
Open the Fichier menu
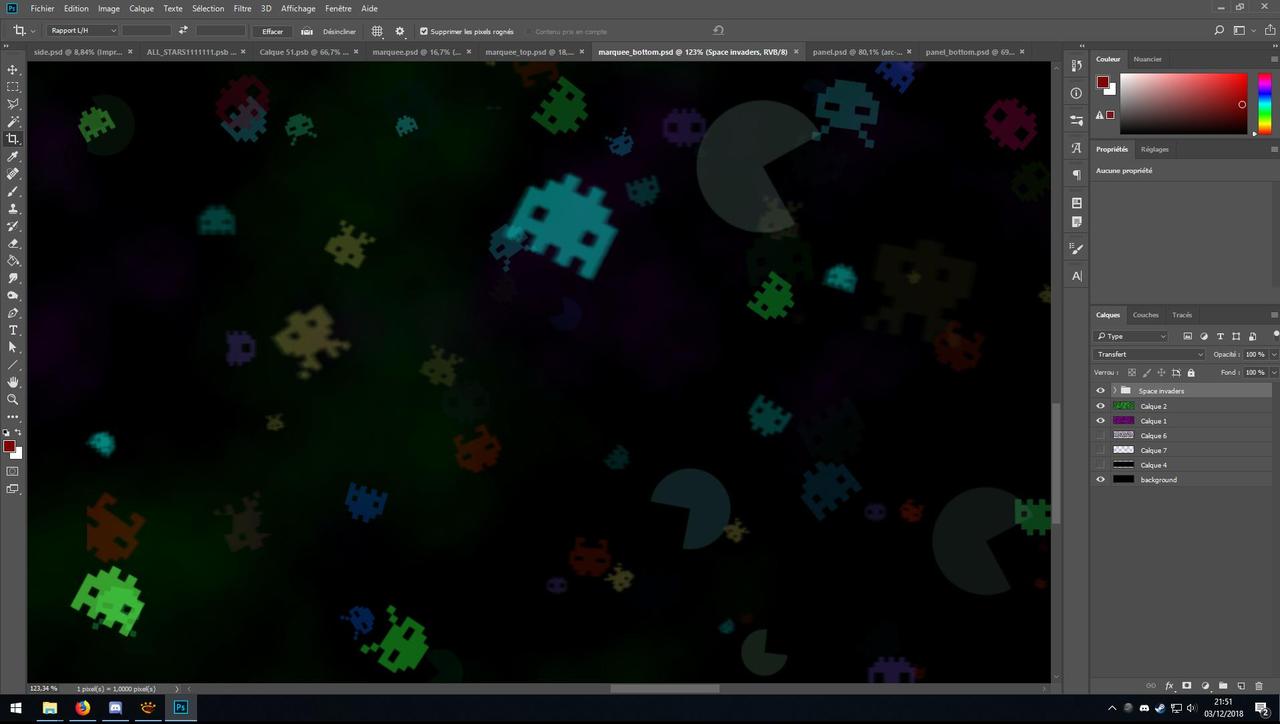click(43, 8)
